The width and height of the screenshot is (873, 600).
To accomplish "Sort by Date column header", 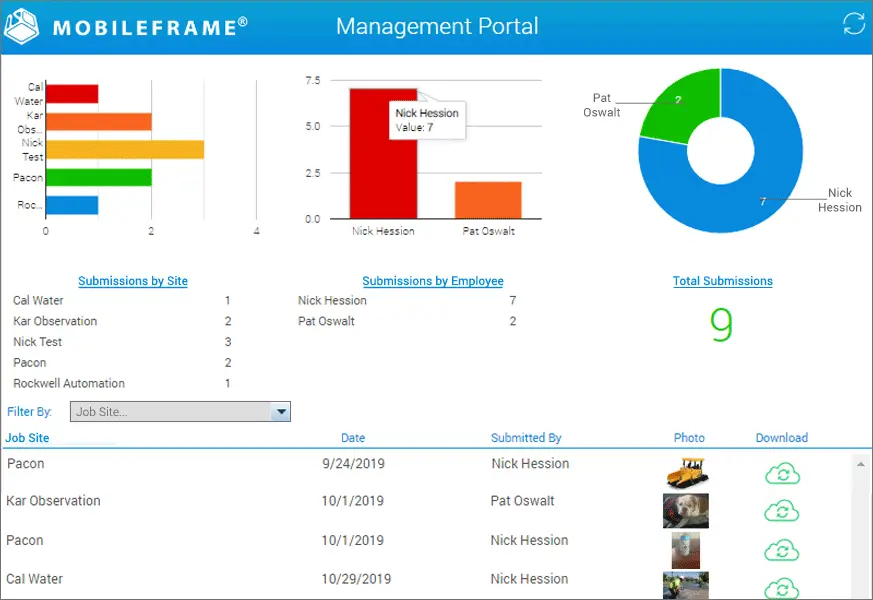I will click(x=353, y=438).
